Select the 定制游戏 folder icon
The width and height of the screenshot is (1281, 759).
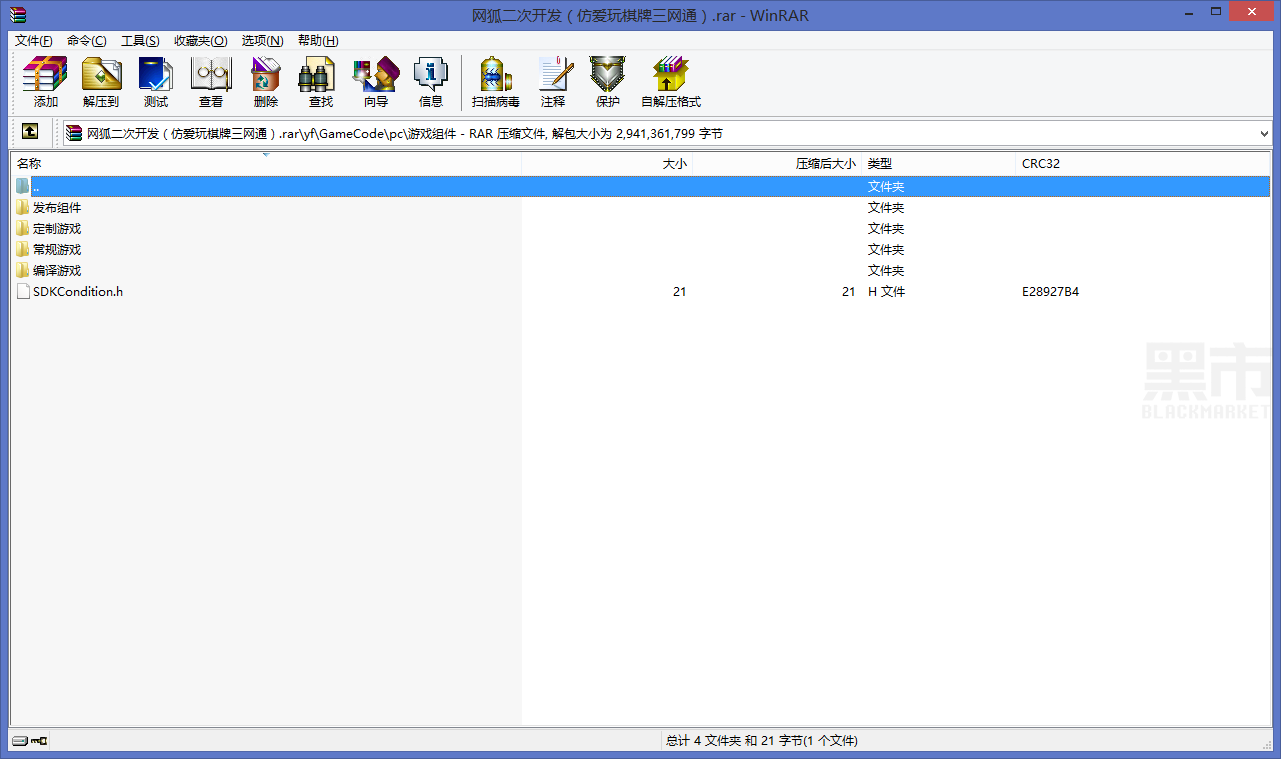pyautogui.click(x=23, y=229)
